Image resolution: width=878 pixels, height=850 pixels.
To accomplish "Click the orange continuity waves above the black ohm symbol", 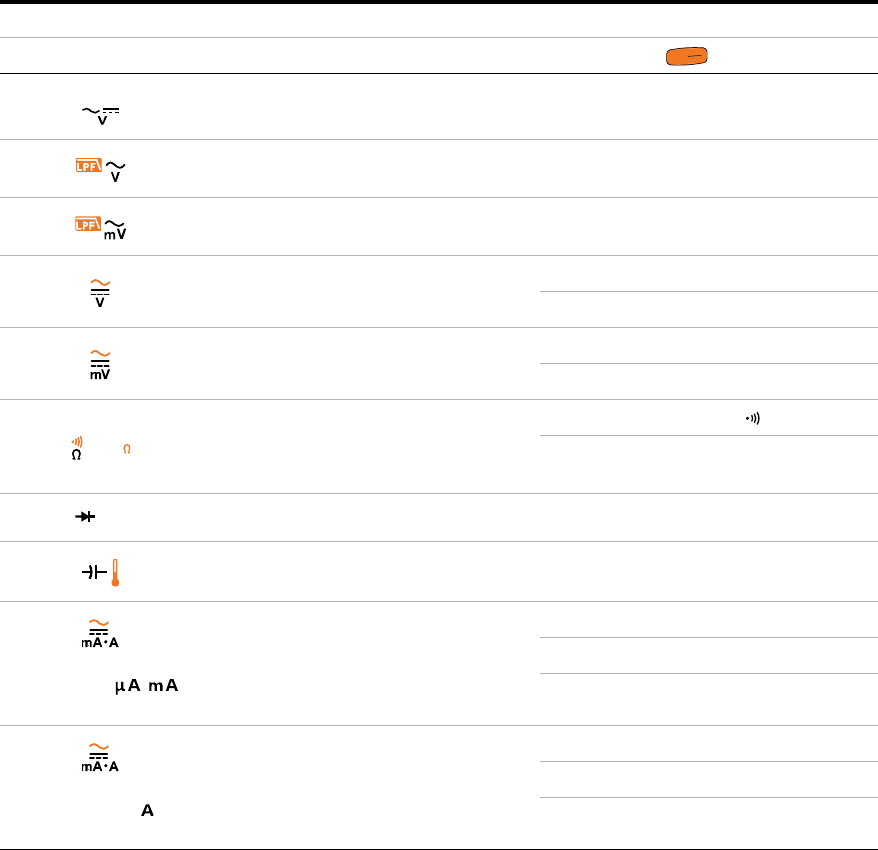I will (77, 442).
